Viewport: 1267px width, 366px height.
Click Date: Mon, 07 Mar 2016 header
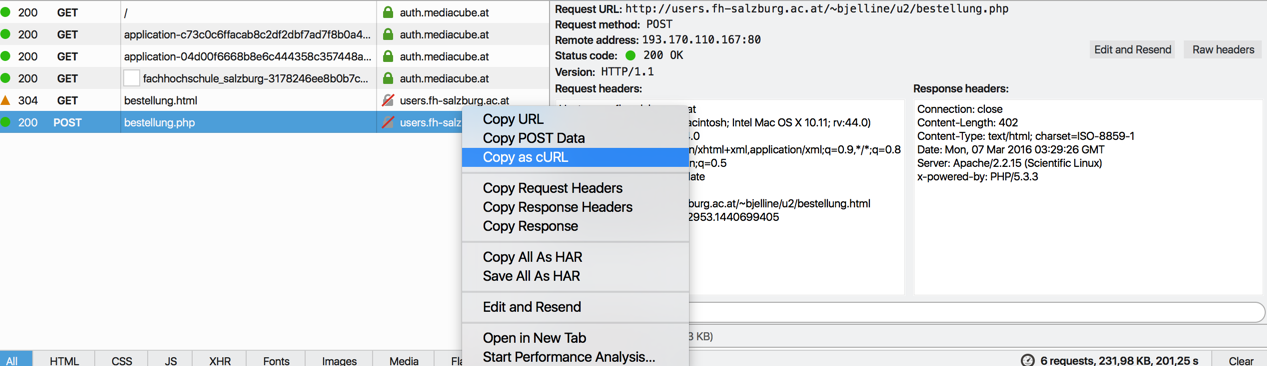tap(1011, 150)
